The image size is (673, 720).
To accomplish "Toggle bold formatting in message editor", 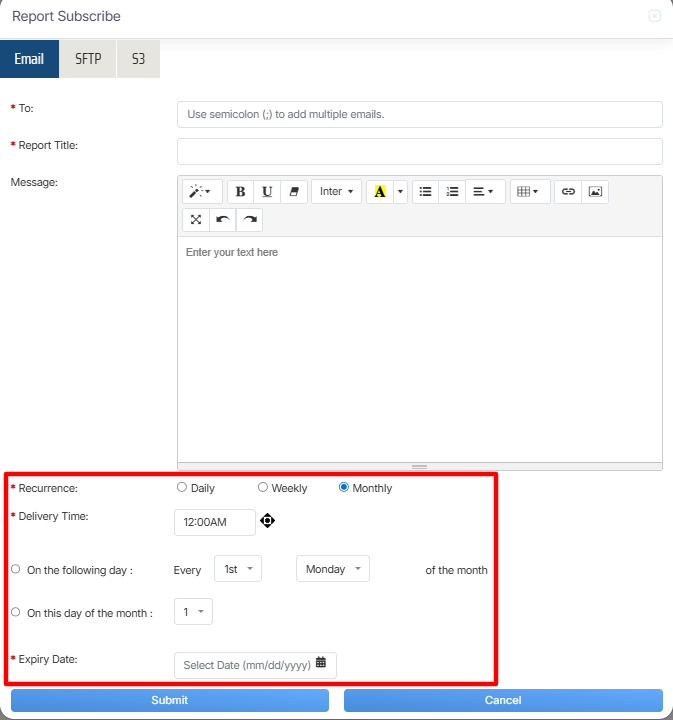I will point(240,192).
